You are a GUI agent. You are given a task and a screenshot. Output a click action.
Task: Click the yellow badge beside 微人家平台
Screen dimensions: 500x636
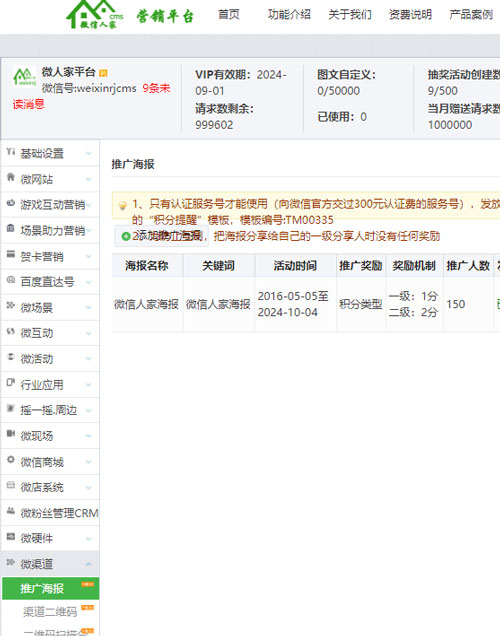click(103, 73)
